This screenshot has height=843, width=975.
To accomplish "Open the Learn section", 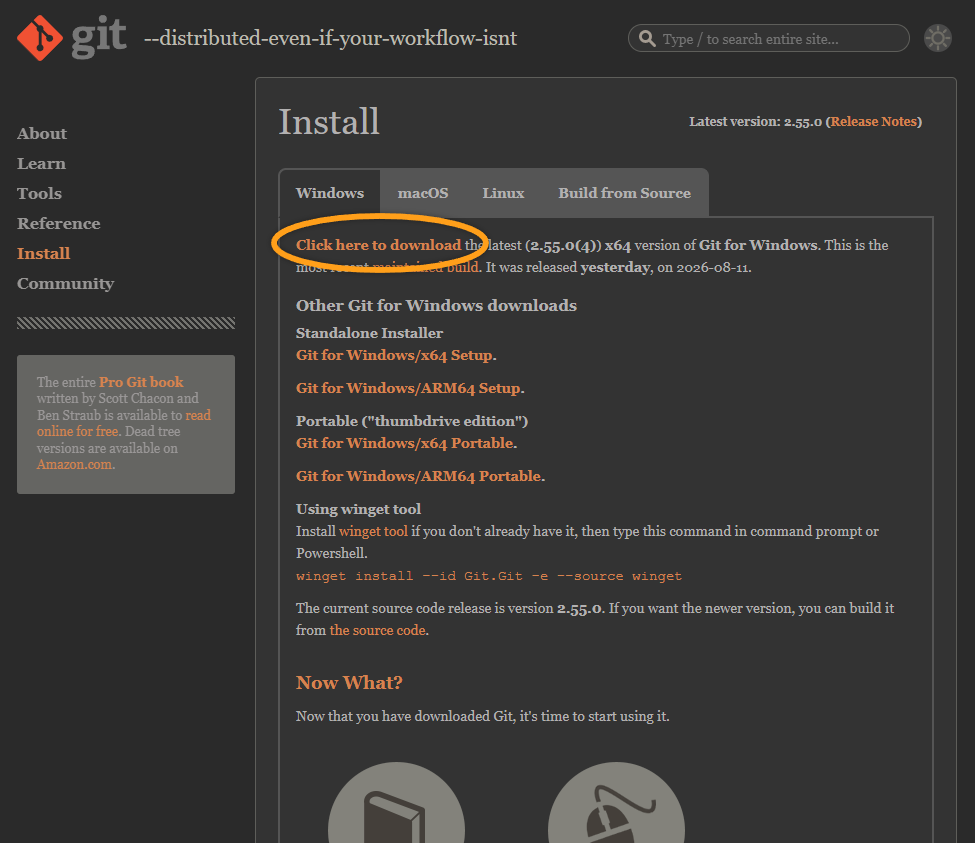I will pos(41,164).
